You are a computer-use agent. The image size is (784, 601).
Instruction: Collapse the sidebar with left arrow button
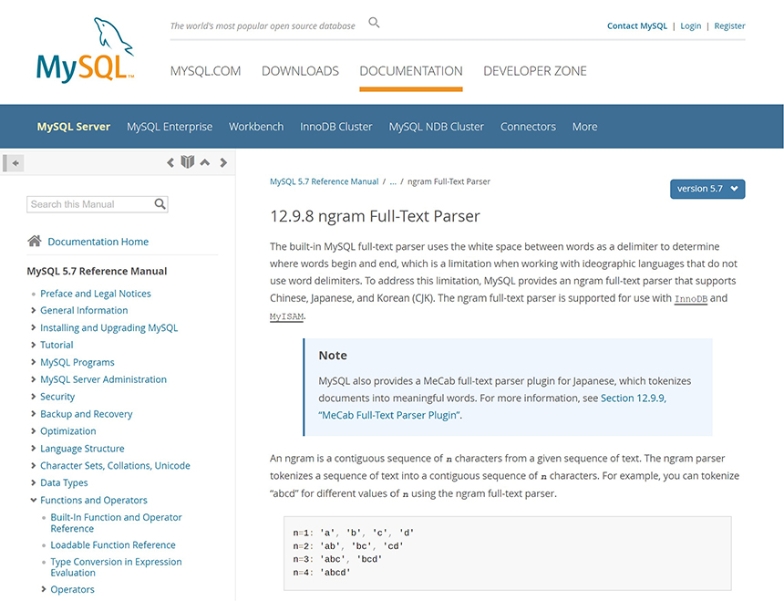point(15,162)
